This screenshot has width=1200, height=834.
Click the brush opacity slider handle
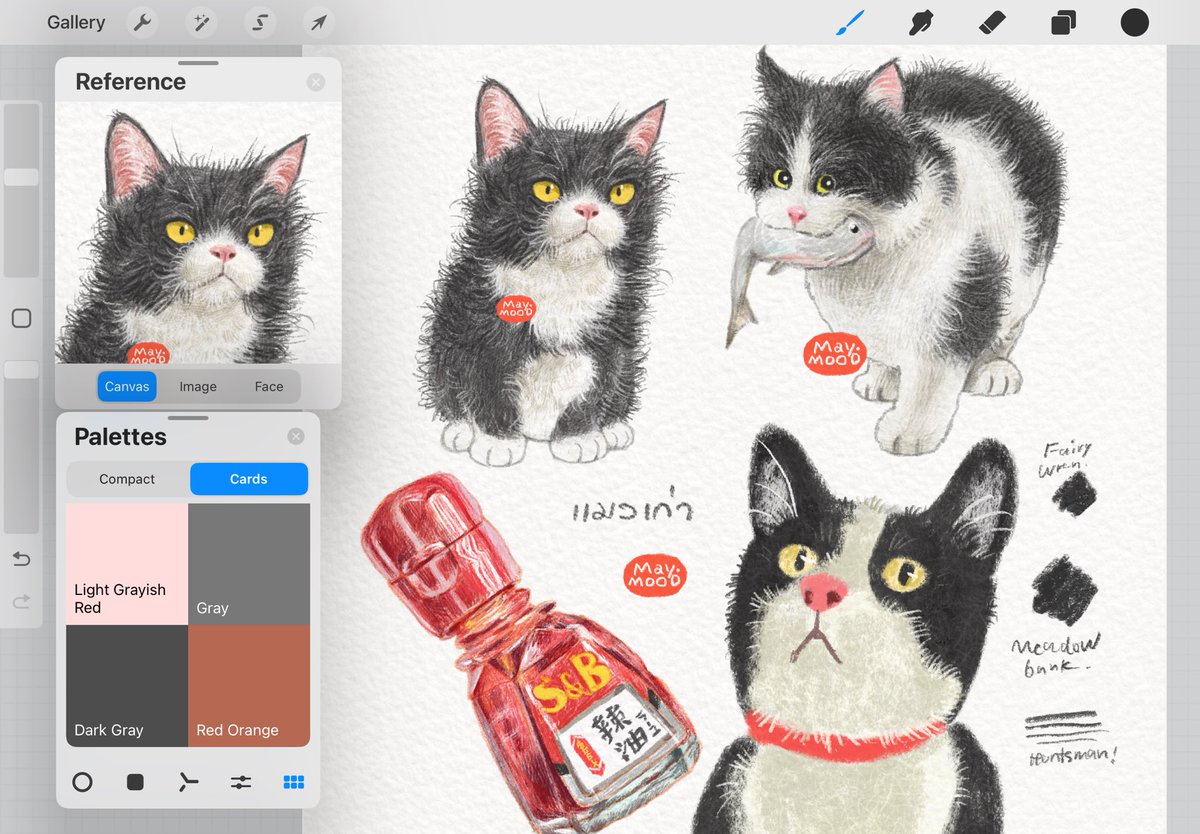(x=21, y=370)
